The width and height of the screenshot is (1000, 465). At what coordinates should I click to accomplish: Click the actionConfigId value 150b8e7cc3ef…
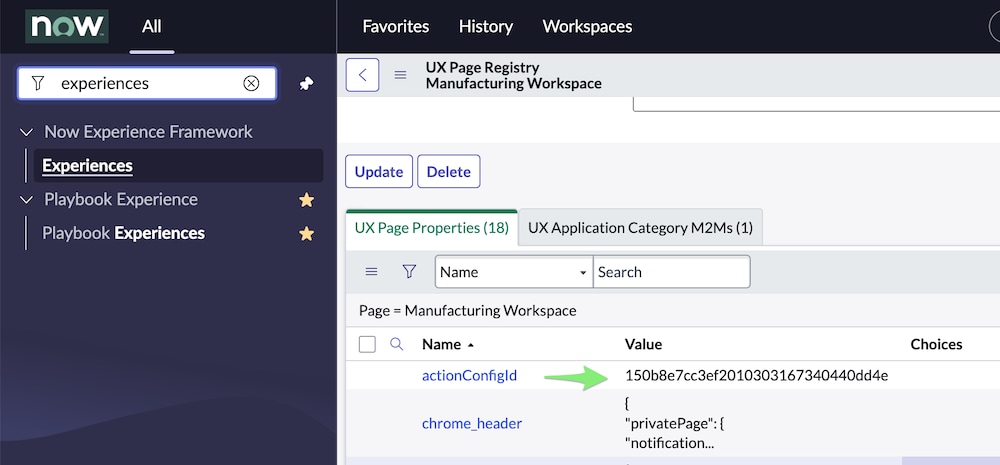coord(756,376)
